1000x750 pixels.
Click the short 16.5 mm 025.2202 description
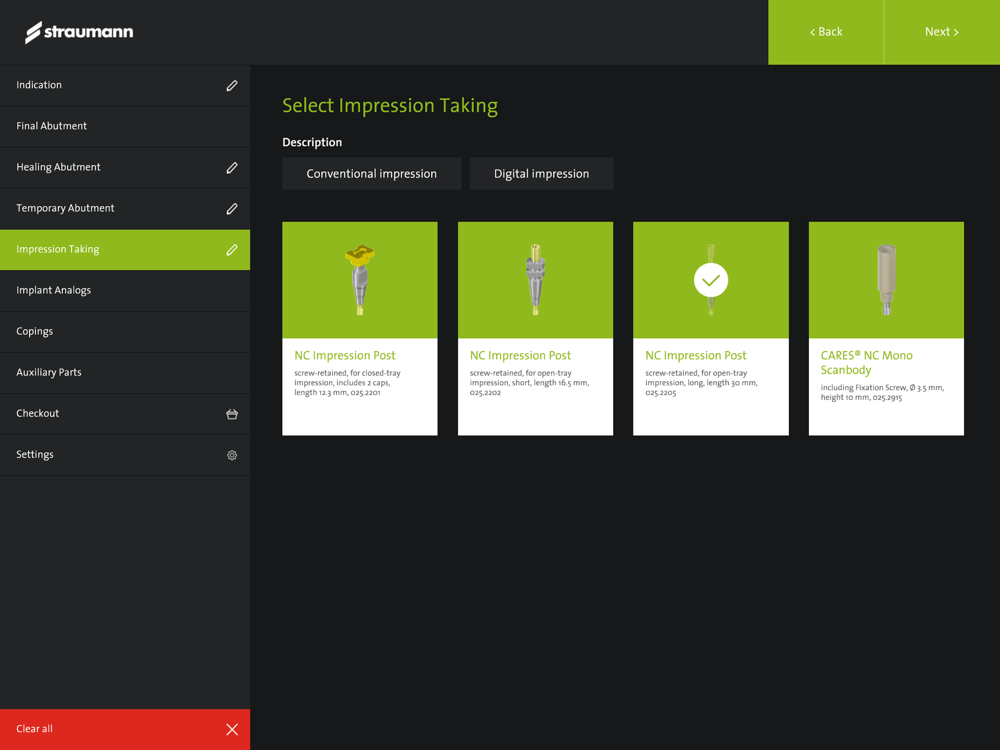point(529,383)
